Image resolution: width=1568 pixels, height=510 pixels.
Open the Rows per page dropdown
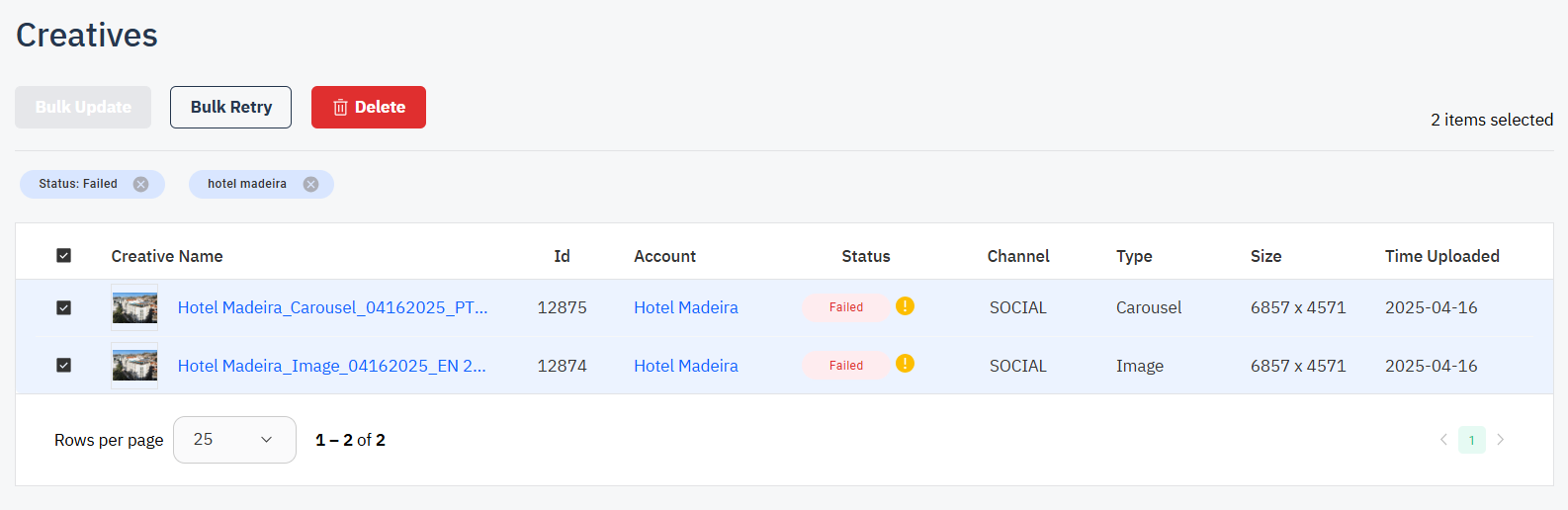point(234,440)
